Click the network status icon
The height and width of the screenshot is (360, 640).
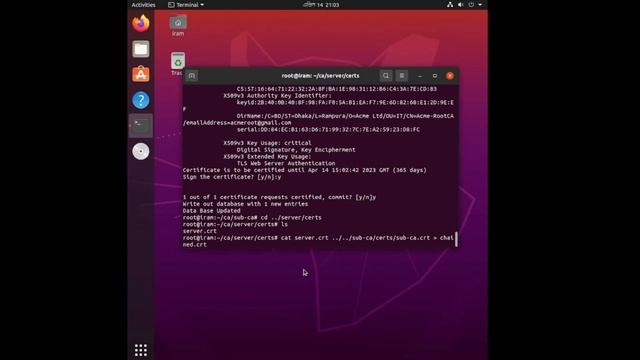pyautogui.click(x=450, y=5)
